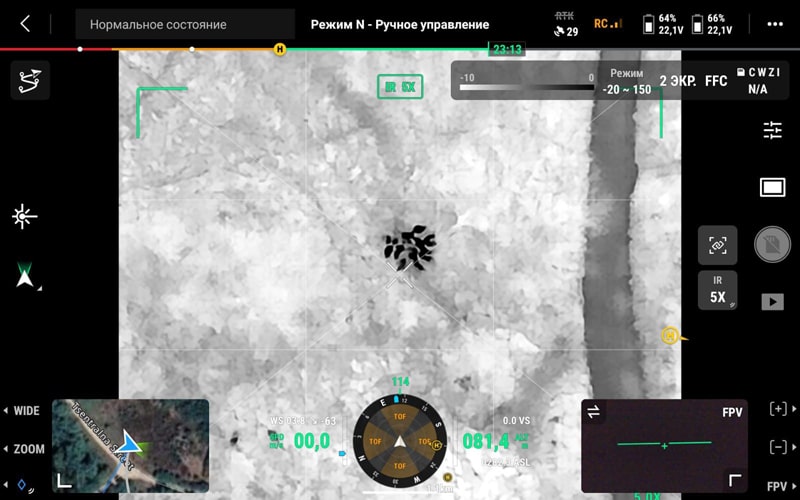Expand the FPV preview window corner

pos(735,480)
